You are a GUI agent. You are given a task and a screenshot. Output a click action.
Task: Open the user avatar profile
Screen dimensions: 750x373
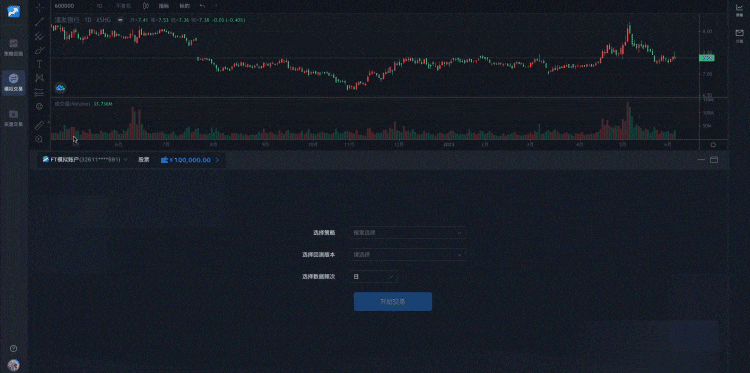tap(13, 365)
